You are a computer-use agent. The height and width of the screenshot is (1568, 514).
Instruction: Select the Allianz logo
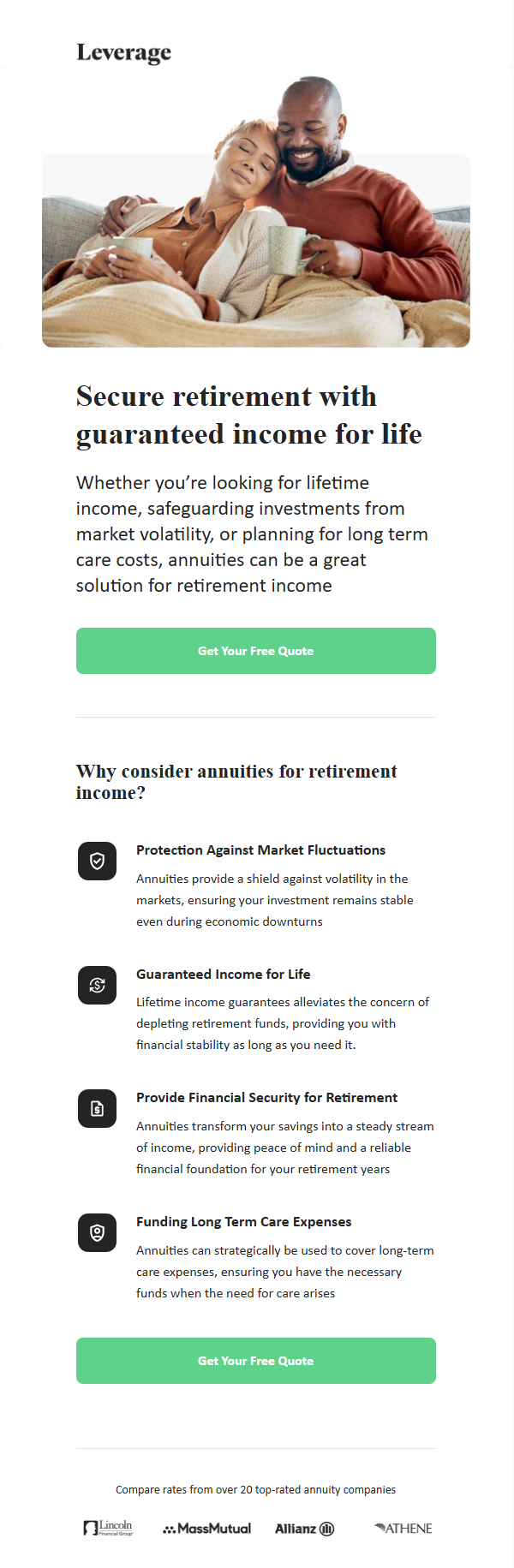point(304,1529)
